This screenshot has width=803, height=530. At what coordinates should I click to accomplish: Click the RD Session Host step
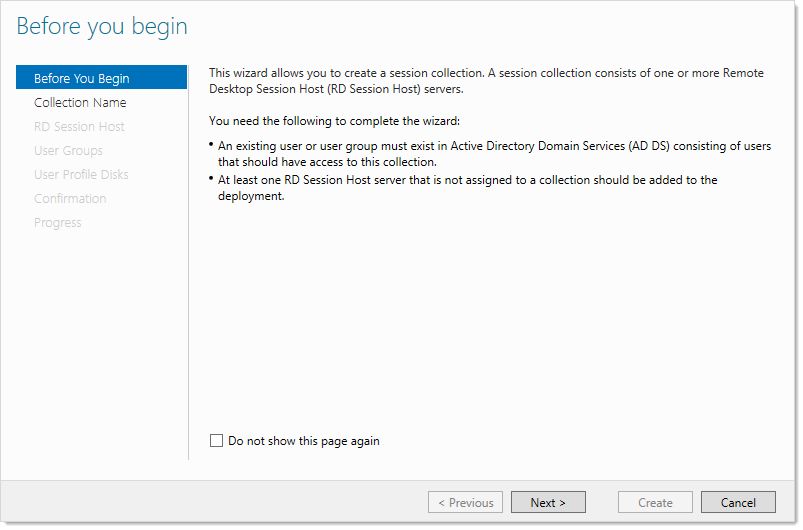[79, 126]
